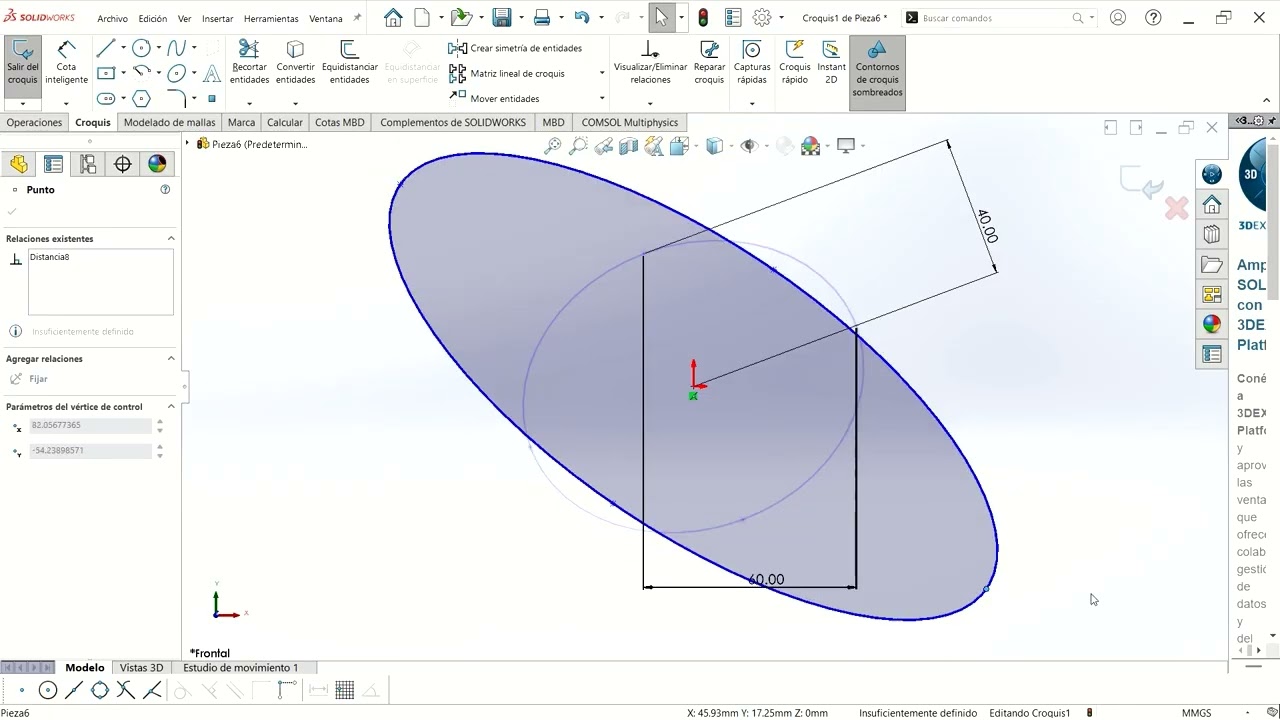Screen dimensions: 1280x720
Task: Select the Line sketch tool
Action: tap(105, 48)
